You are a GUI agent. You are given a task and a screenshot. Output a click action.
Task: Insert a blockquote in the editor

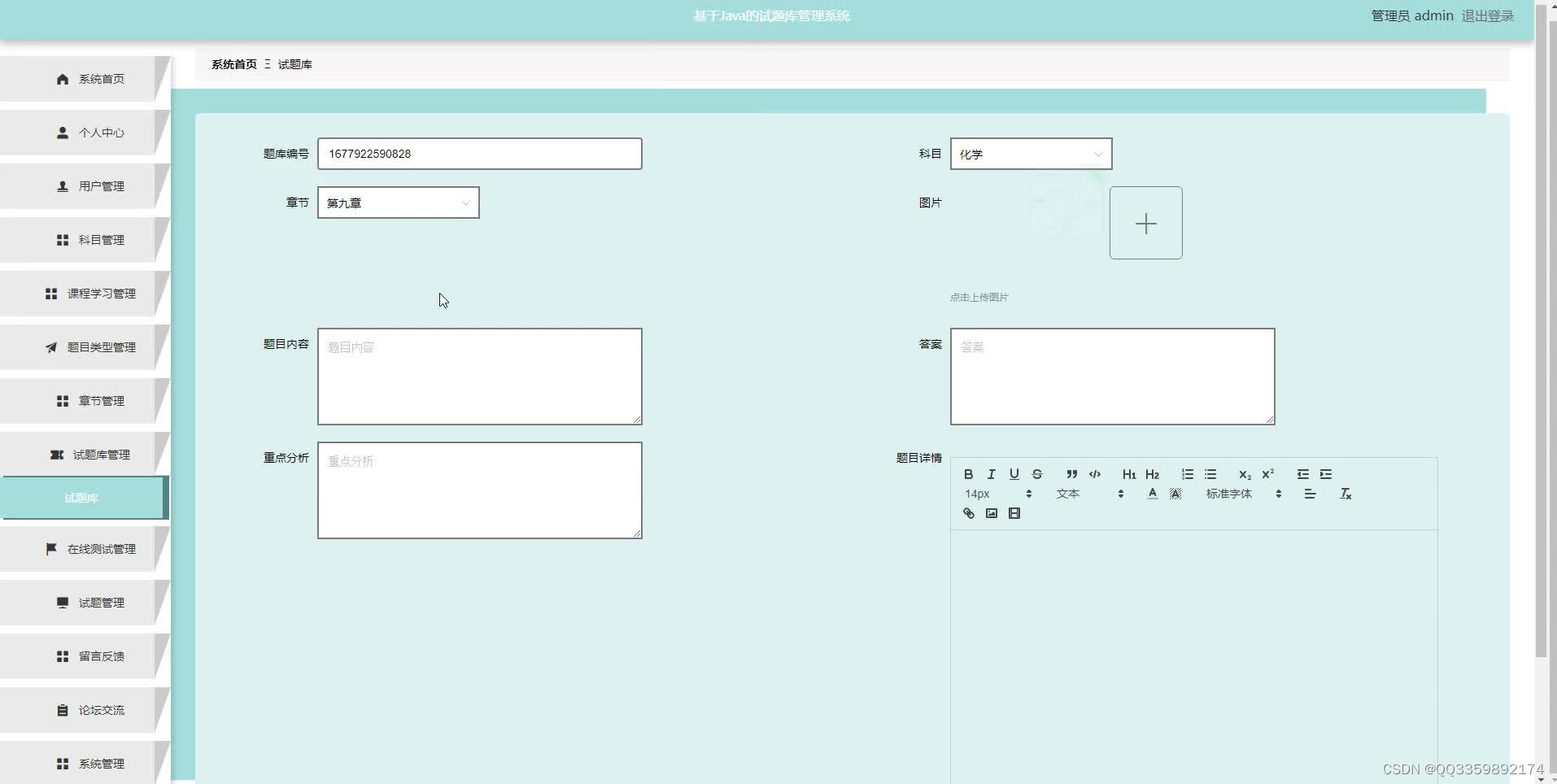click(1071, 474)
